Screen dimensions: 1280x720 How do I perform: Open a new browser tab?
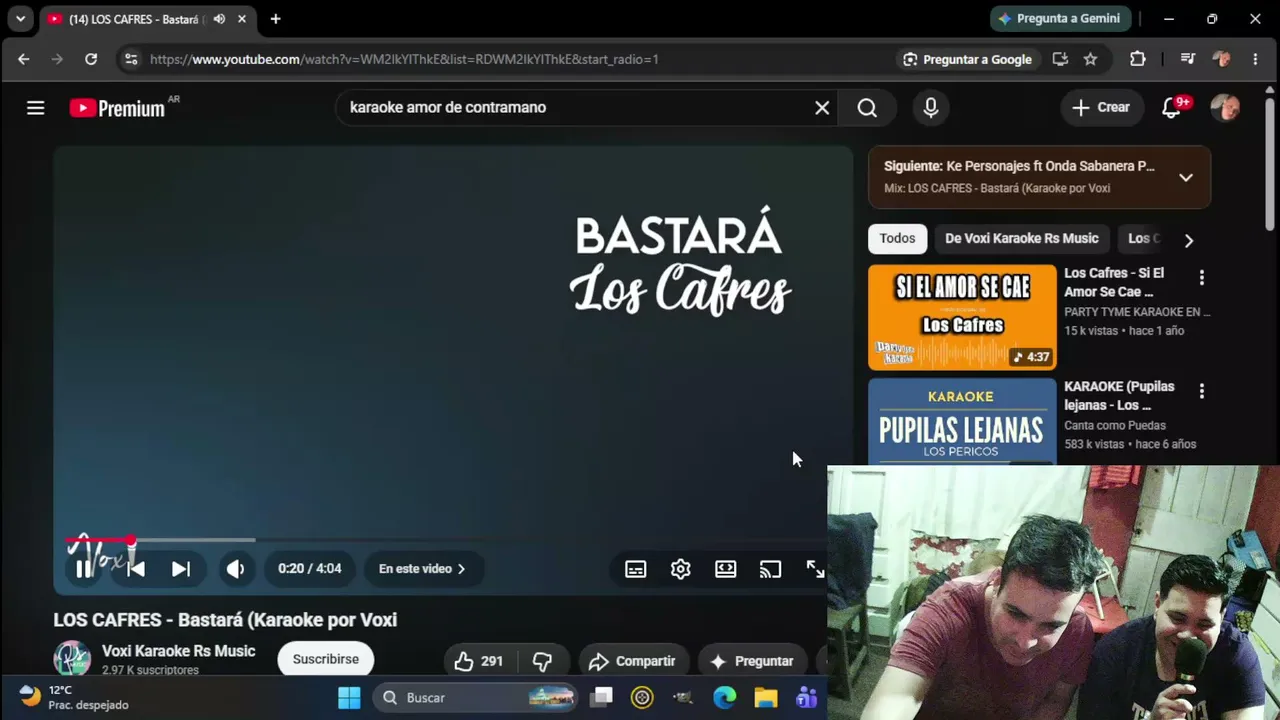pyautogui.click(x=275, y=19)
